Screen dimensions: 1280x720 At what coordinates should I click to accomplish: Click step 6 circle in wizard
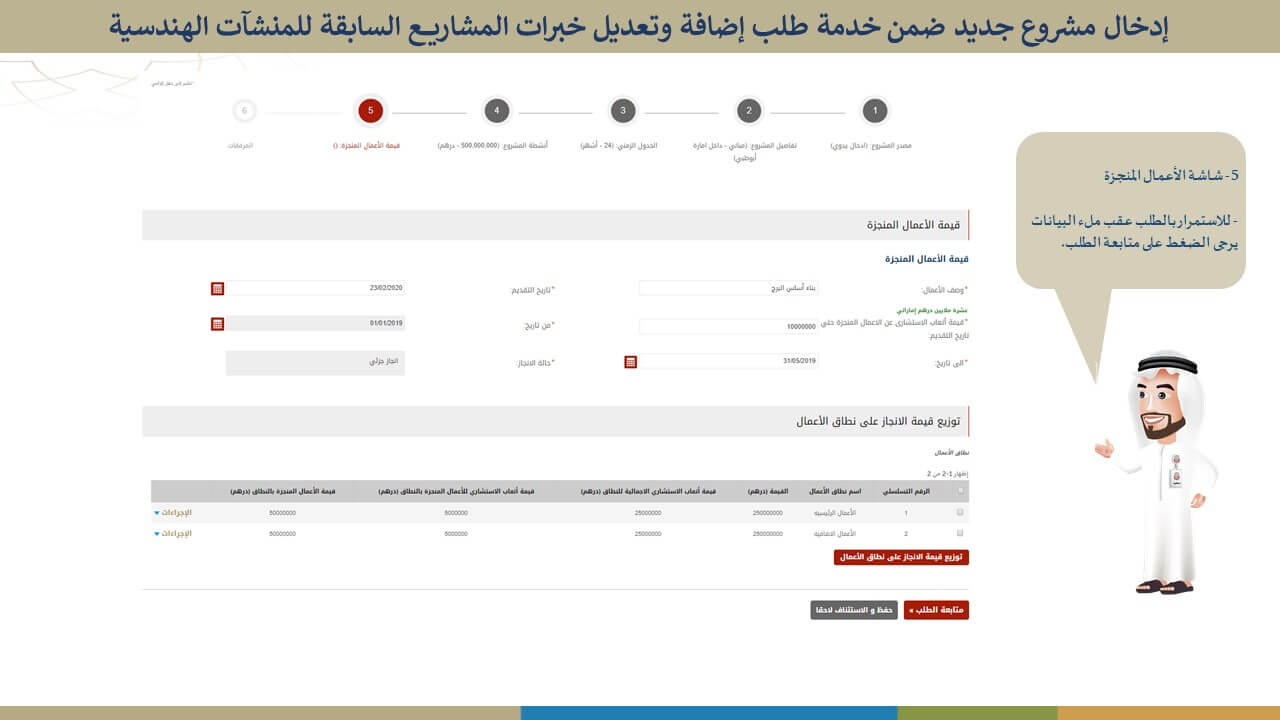pyautogui.click(x=244, y=111)
